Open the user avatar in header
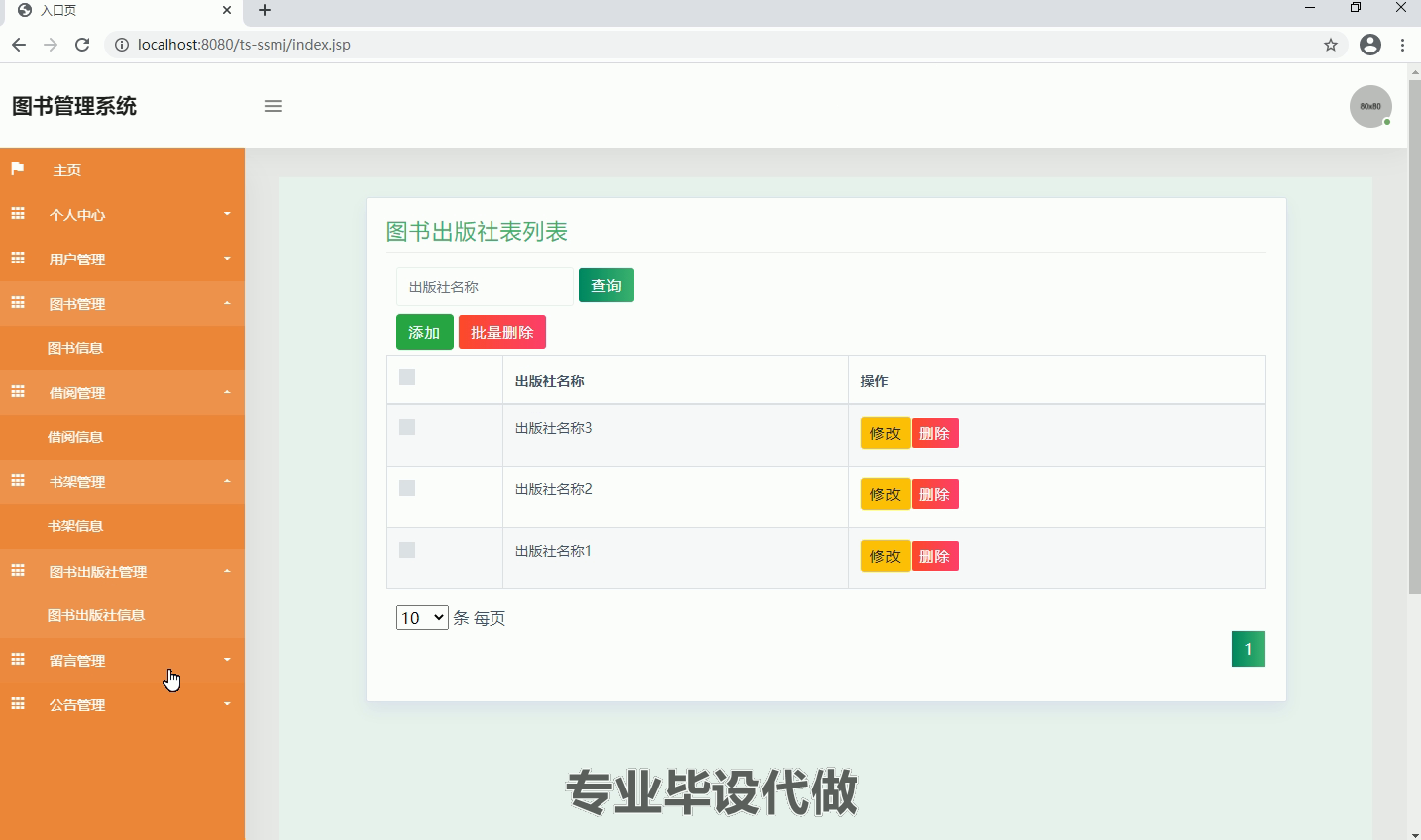 click(x=1370, y=106)
